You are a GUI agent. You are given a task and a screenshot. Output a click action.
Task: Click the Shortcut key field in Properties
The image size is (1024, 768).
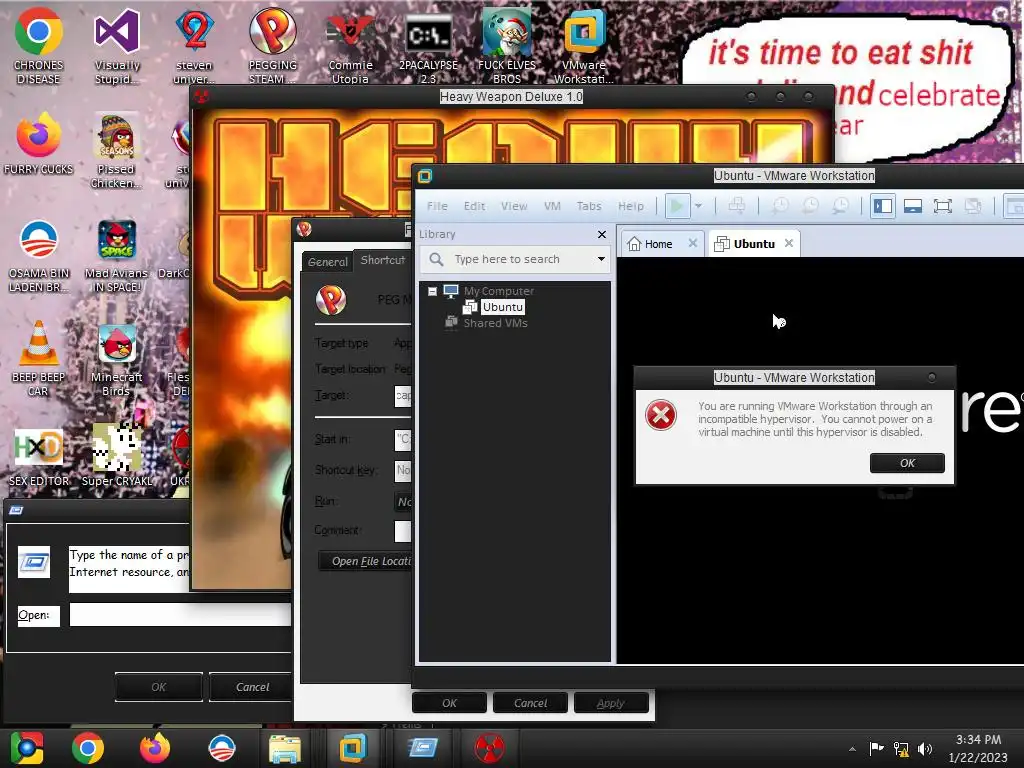403,470
